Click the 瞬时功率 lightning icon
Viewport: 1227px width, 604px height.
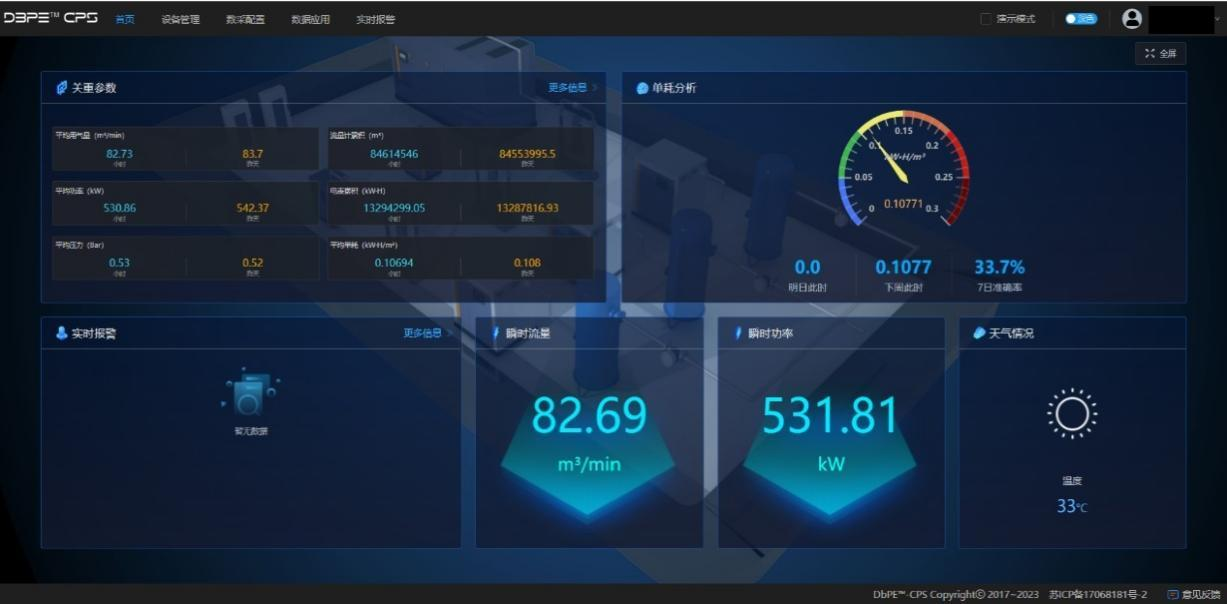[x=738, y=334]
